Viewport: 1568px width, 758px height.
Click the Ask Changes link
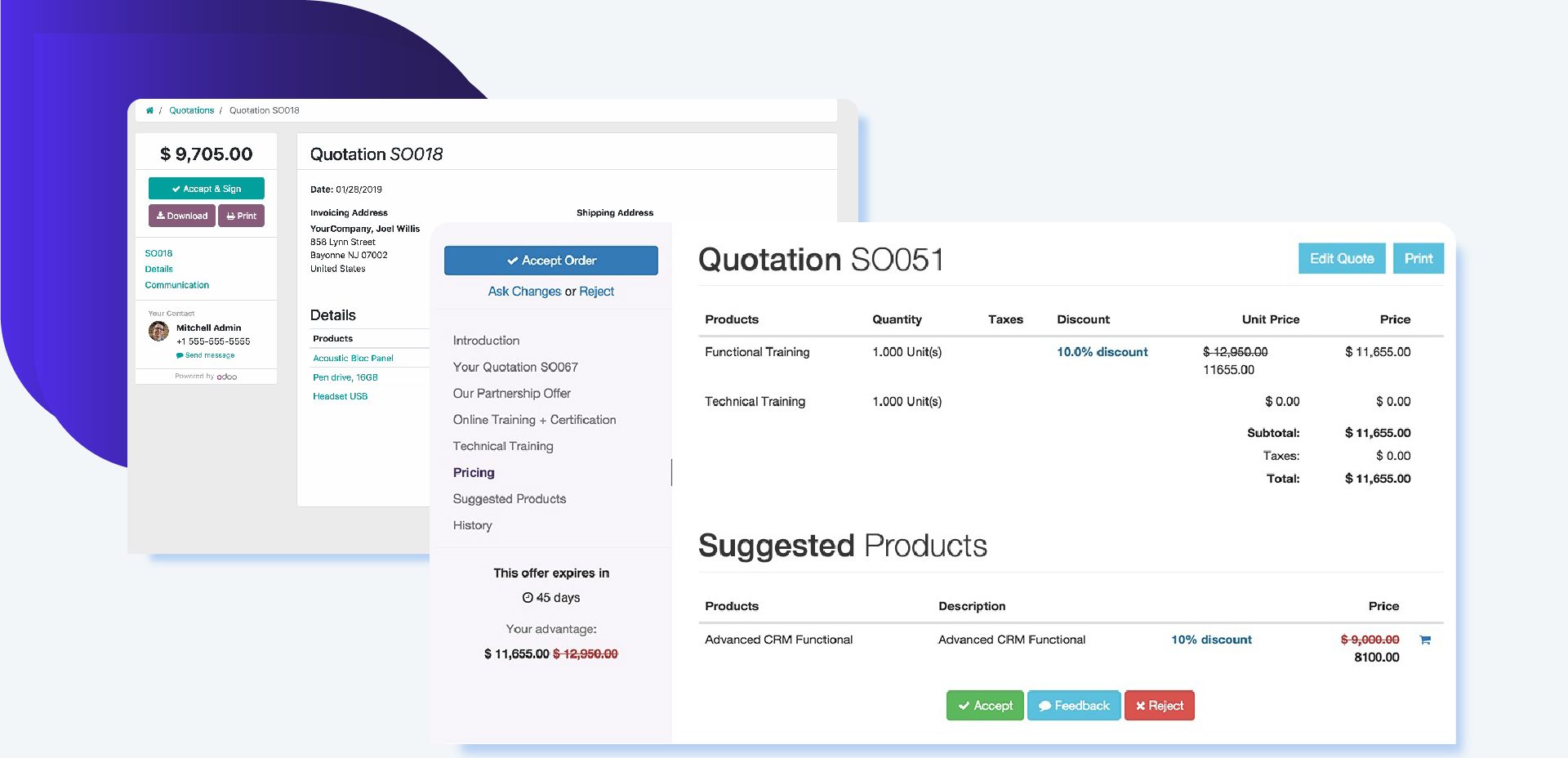(x=525, y=291)
